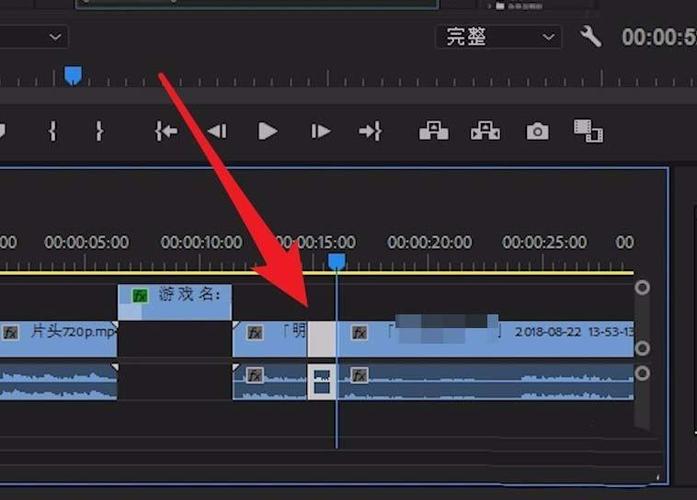Screen dimensions: 697x500
Task: Step forward one frame
Action: pyautogui.click(x=320, y=132)
